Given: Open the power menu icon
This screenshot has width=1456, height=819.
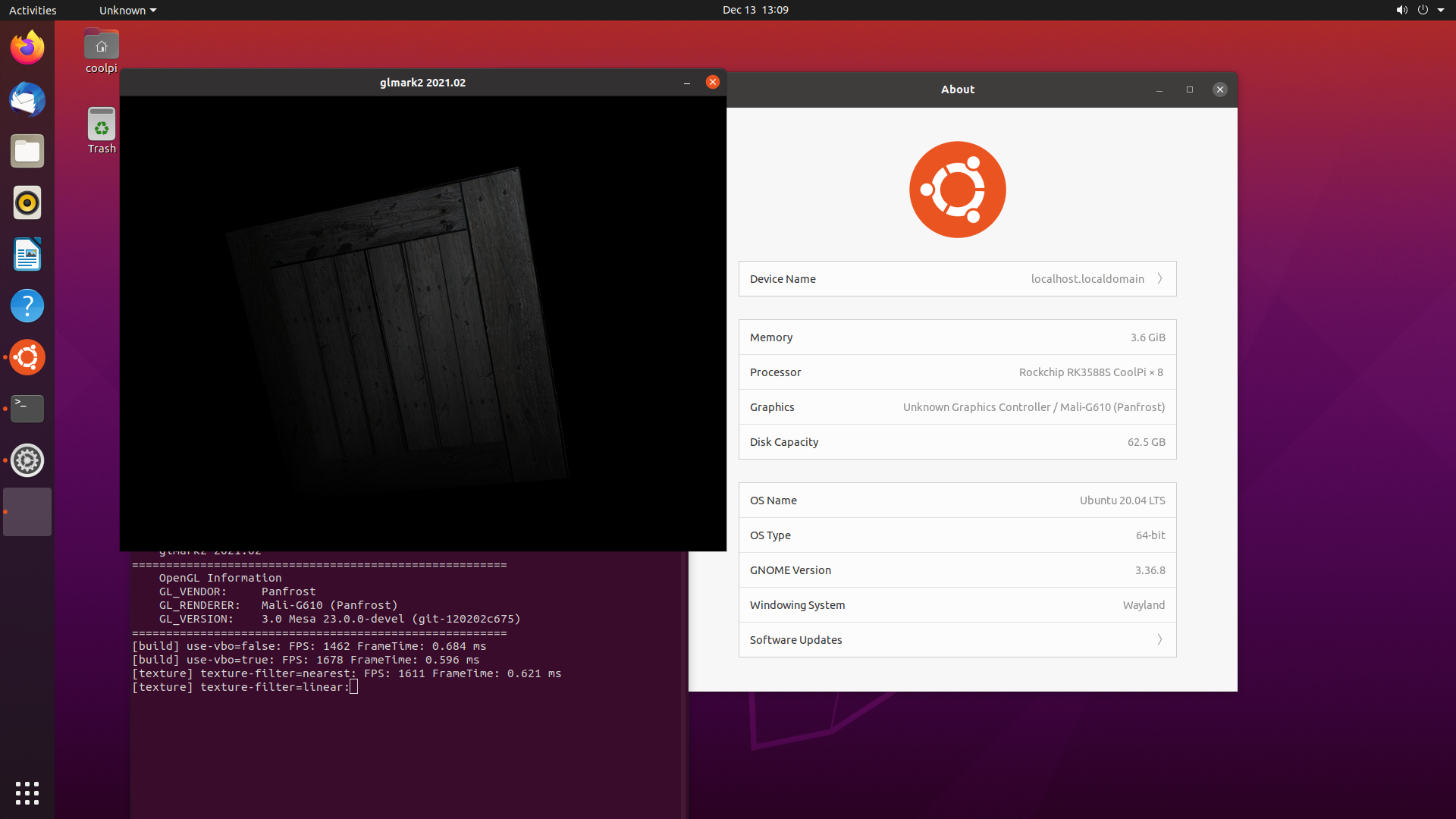Looking at the screenshot, I should (x=1423, y=10).
